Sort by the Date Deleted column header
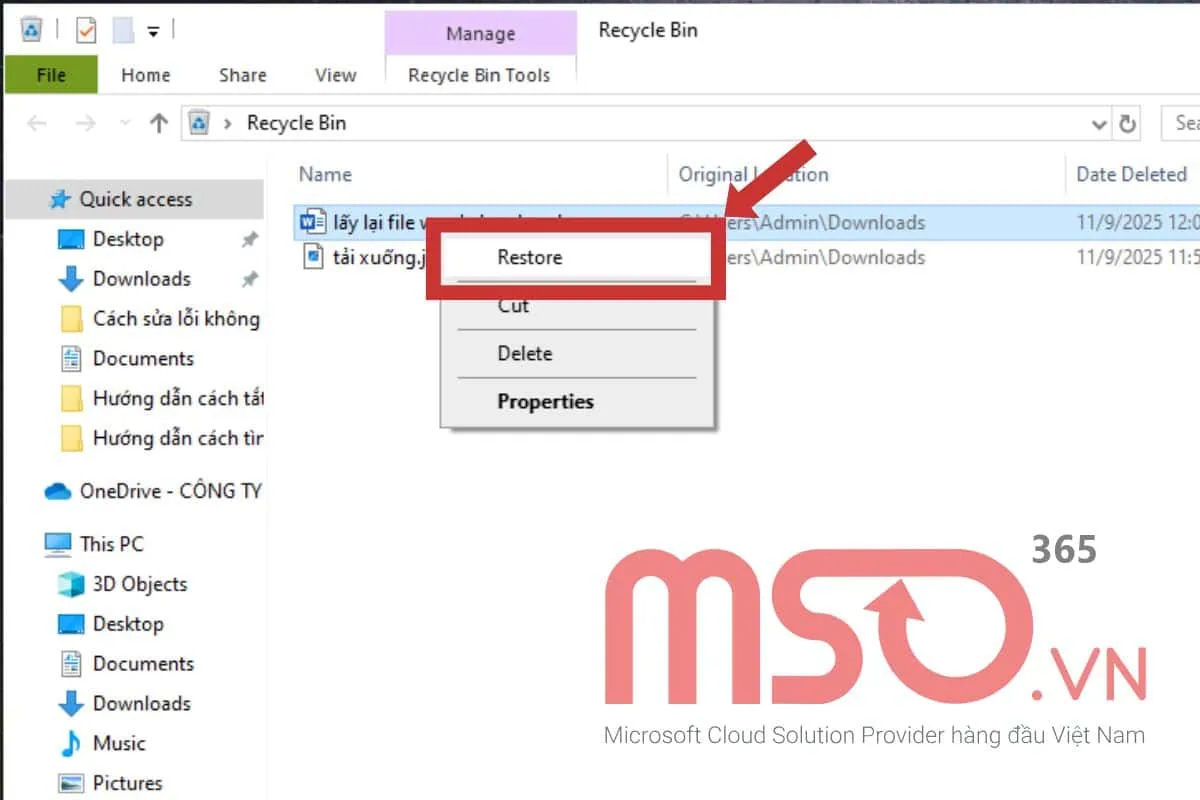This screenshot has width=1200, height=800. (x=1131, y=174)
